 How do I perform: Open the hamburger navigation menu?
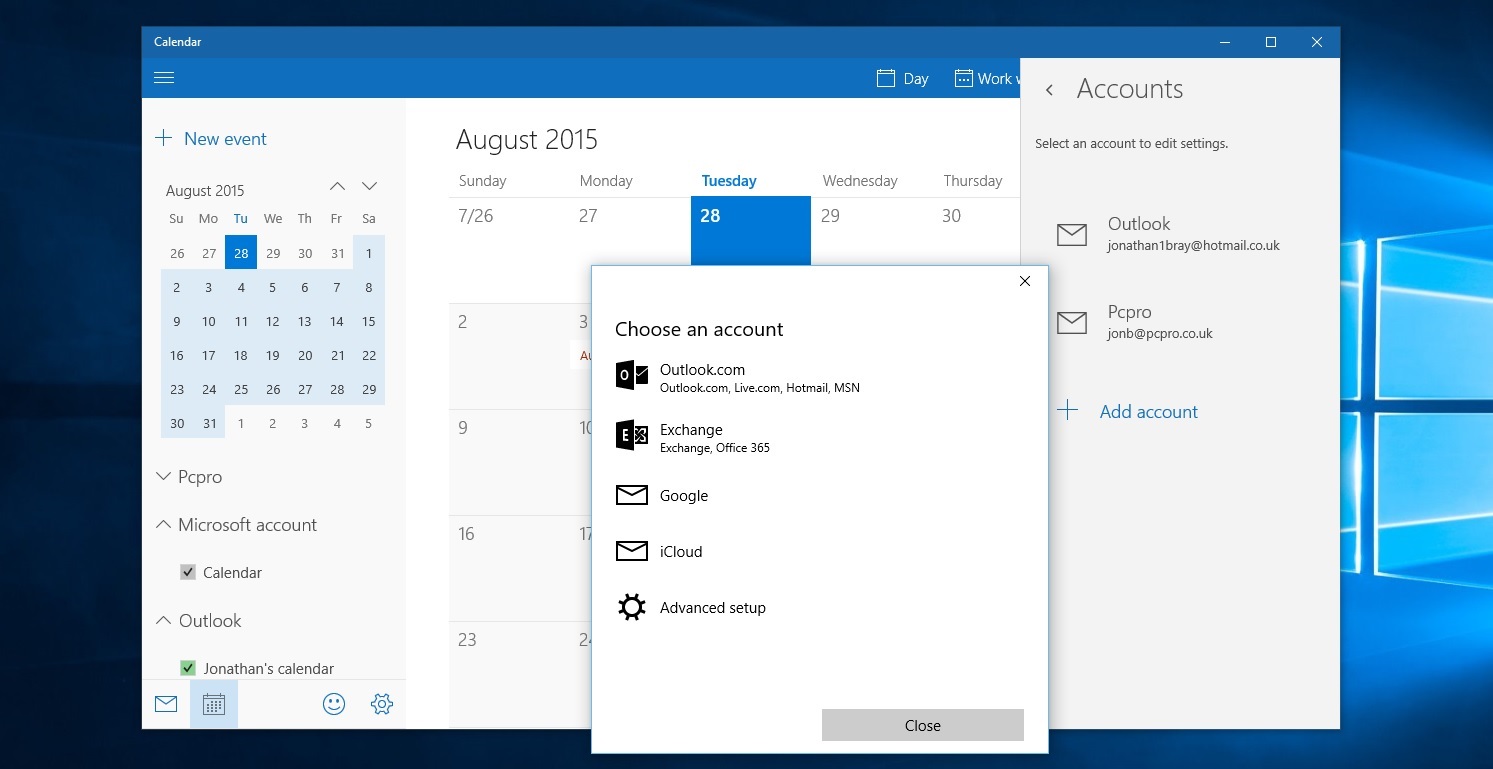point(164,77)
